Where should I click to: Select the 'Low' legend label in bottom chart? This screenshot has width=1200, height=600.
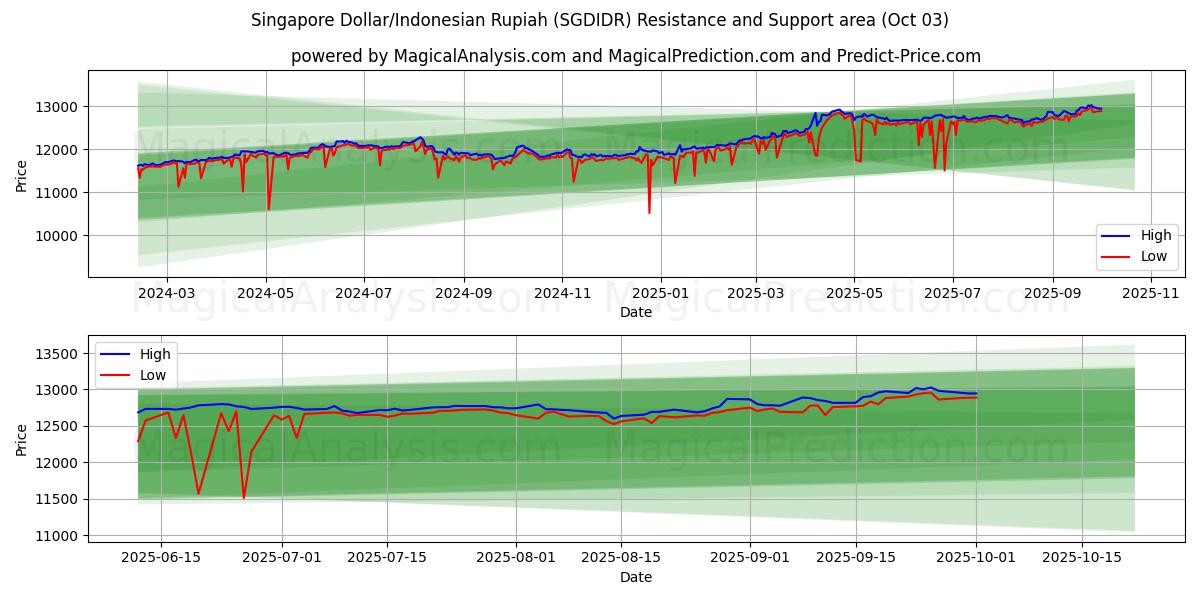tap(153, 374)
